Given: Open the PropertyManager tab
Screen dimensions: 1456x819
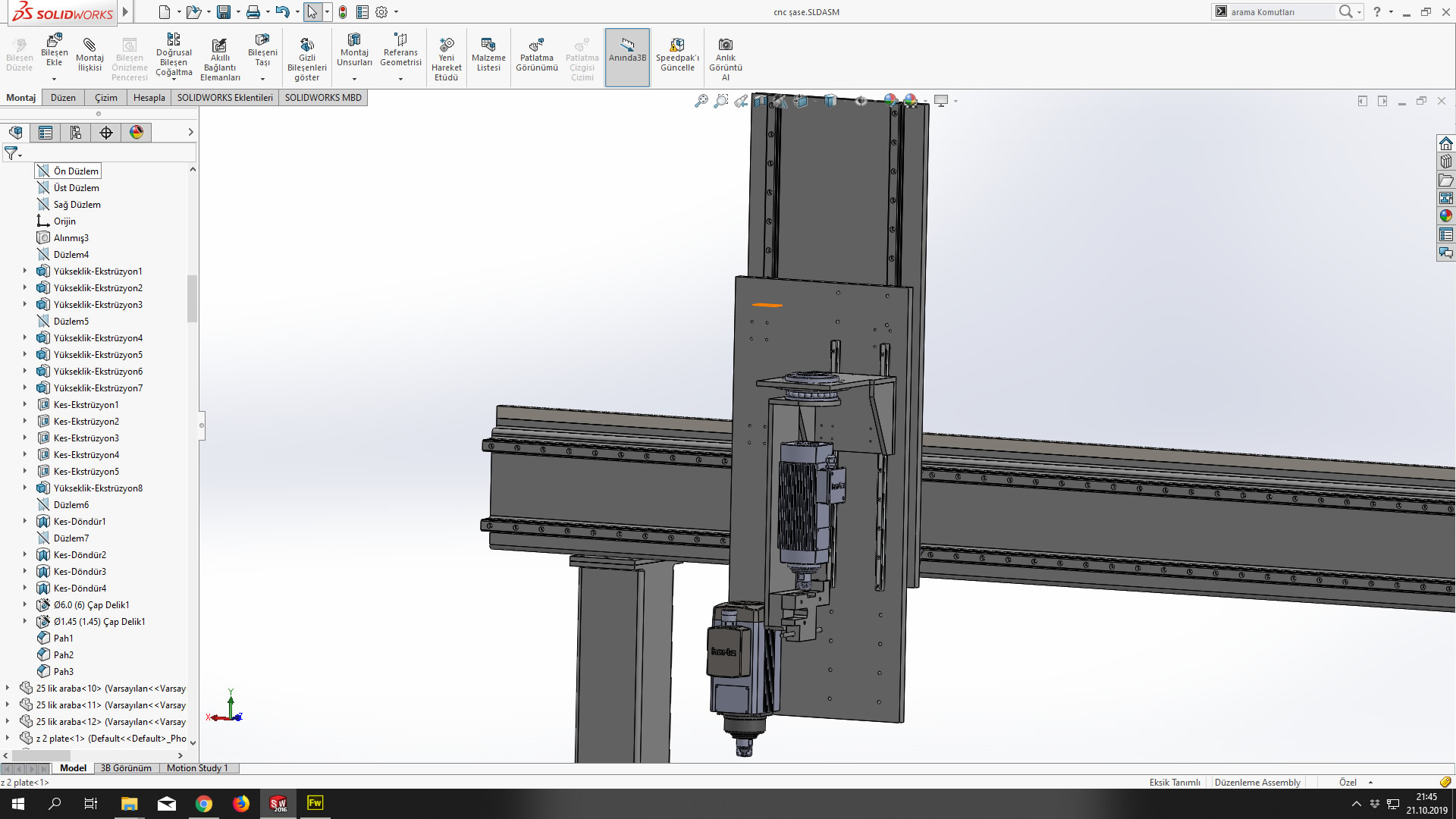Looking at the screenshot, I should [x=45, y=133].
